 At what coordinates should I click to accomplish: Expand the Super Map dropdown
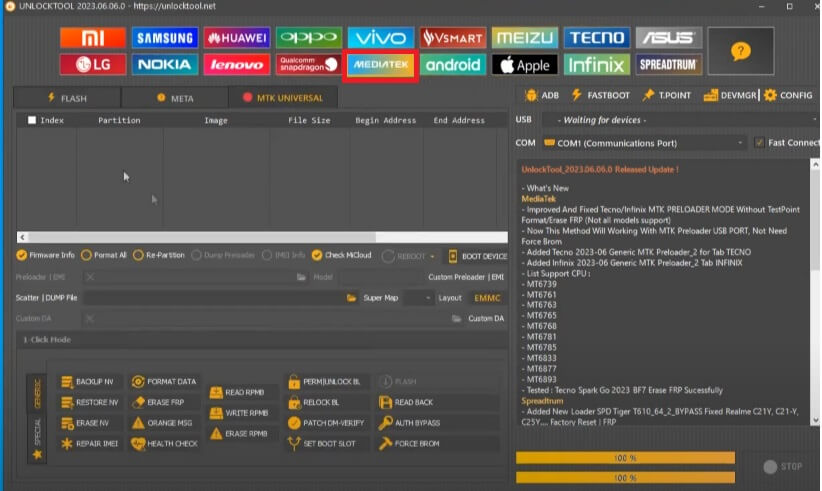tap(396, 298)
